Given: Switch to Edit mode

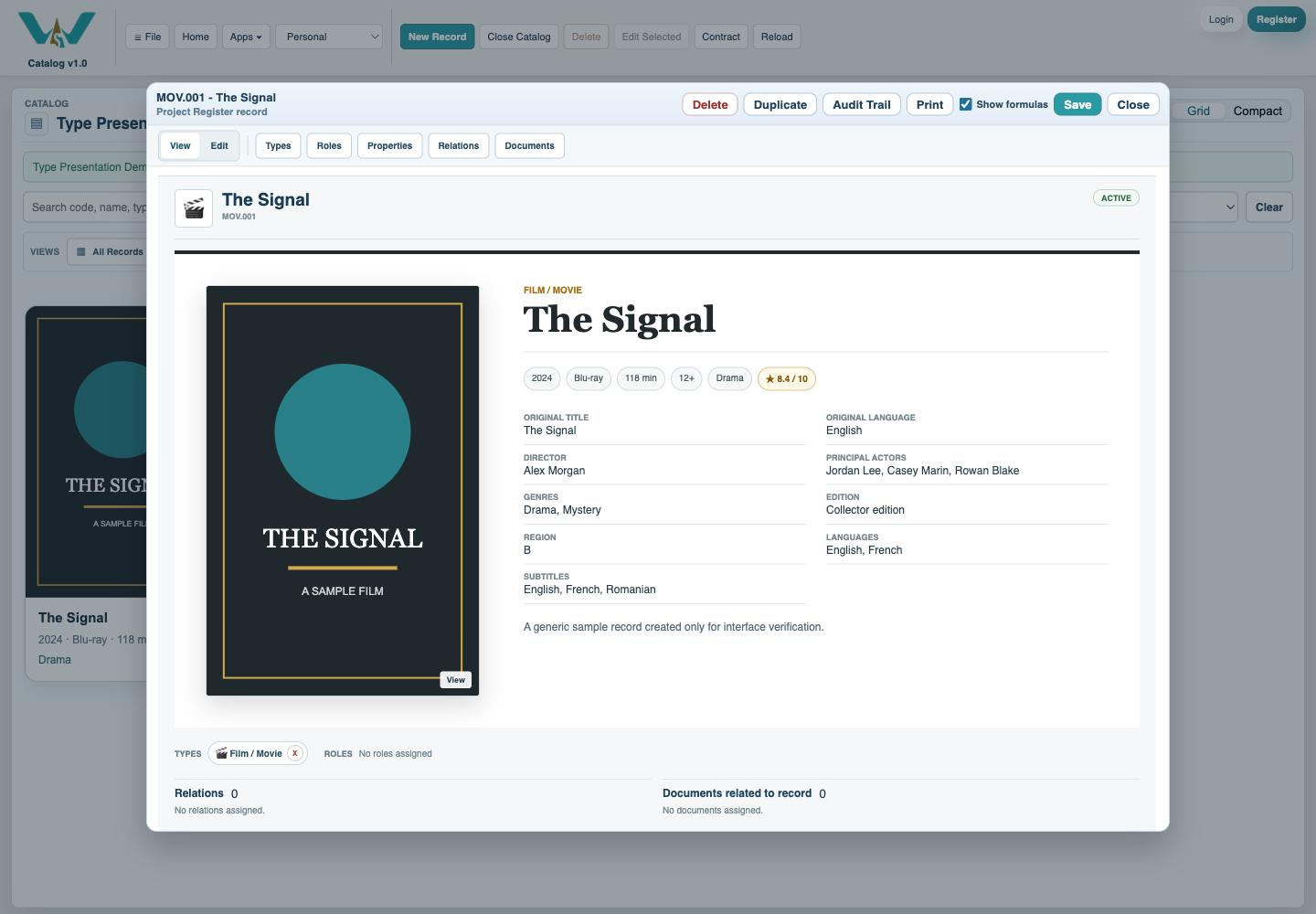Looking at the screenshot, I should point(219,146).
